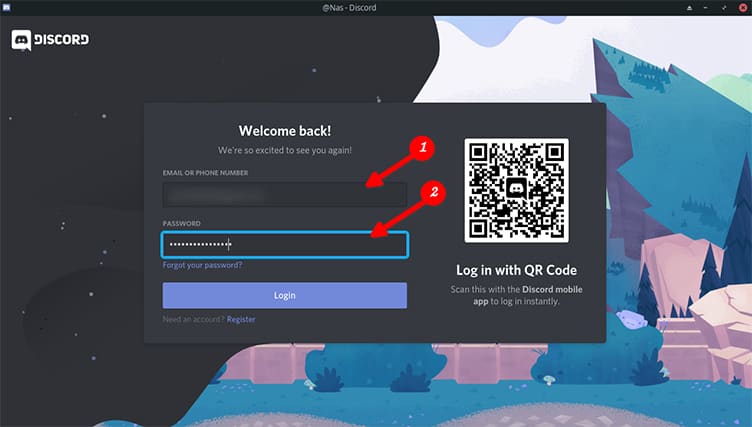Click the 'Welcome back!' heading

285,131
